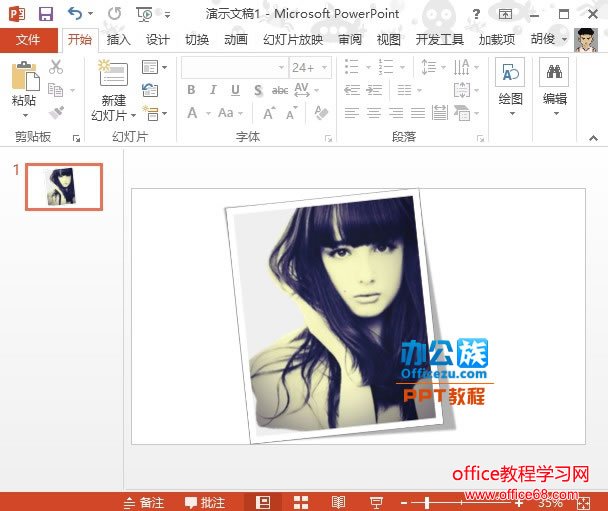Open Font dialog launcher in 字体 group
The height and width of the screenshot is (511, 608).
pos(328,138)
